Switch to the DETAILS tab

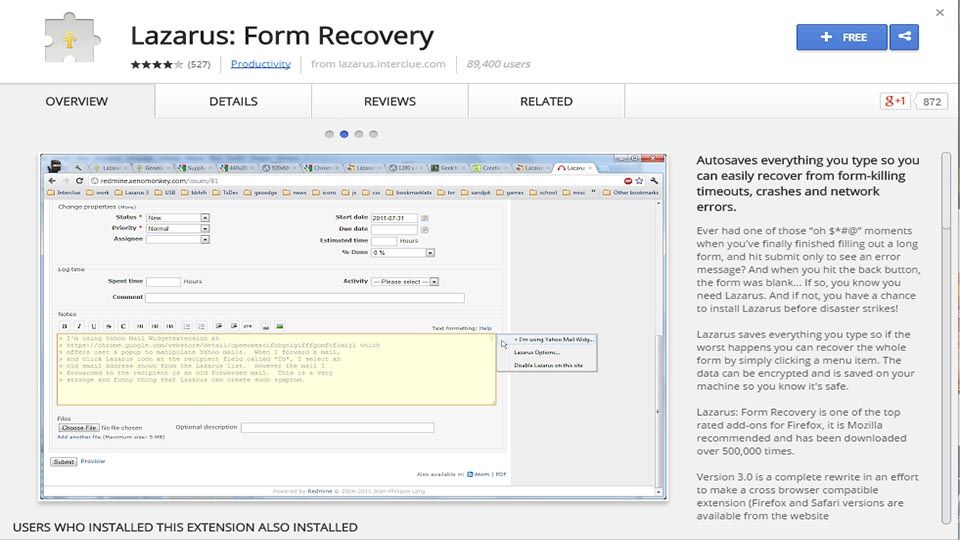coord(233,101)
